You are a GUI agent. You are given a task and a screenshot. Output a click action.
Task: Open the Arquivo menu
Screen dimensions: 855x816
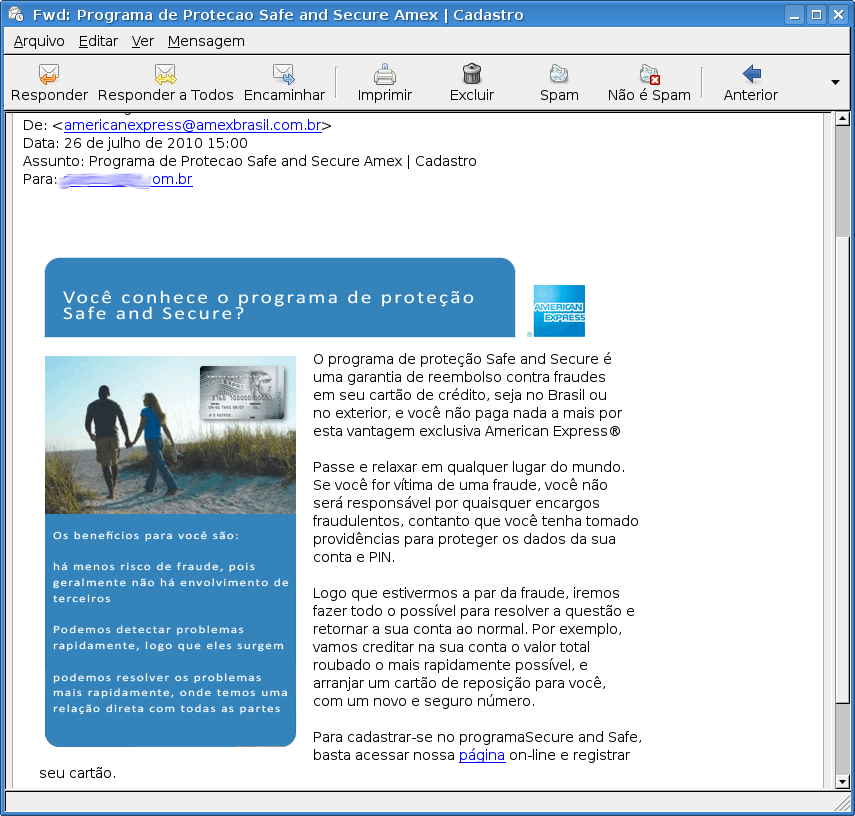(39, 41)
